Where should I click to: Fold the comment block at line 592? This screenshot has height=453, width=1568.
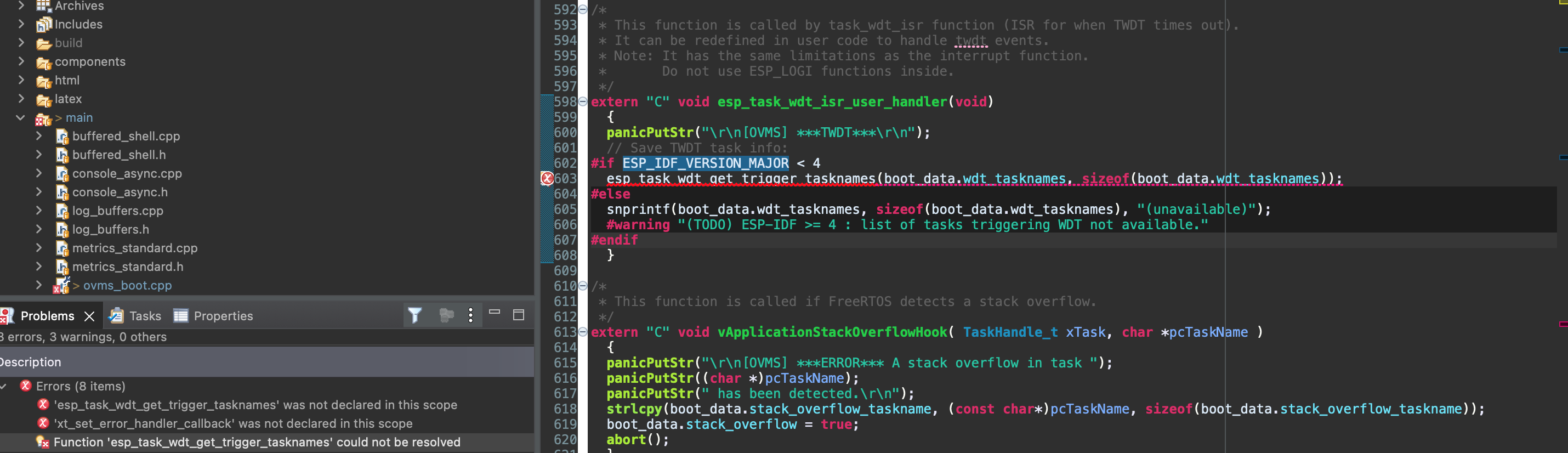click(583, 10)
